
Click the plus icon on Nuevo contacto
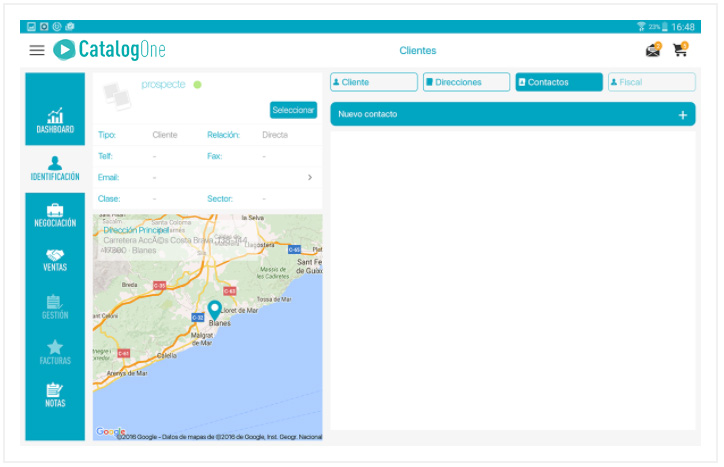683,115
